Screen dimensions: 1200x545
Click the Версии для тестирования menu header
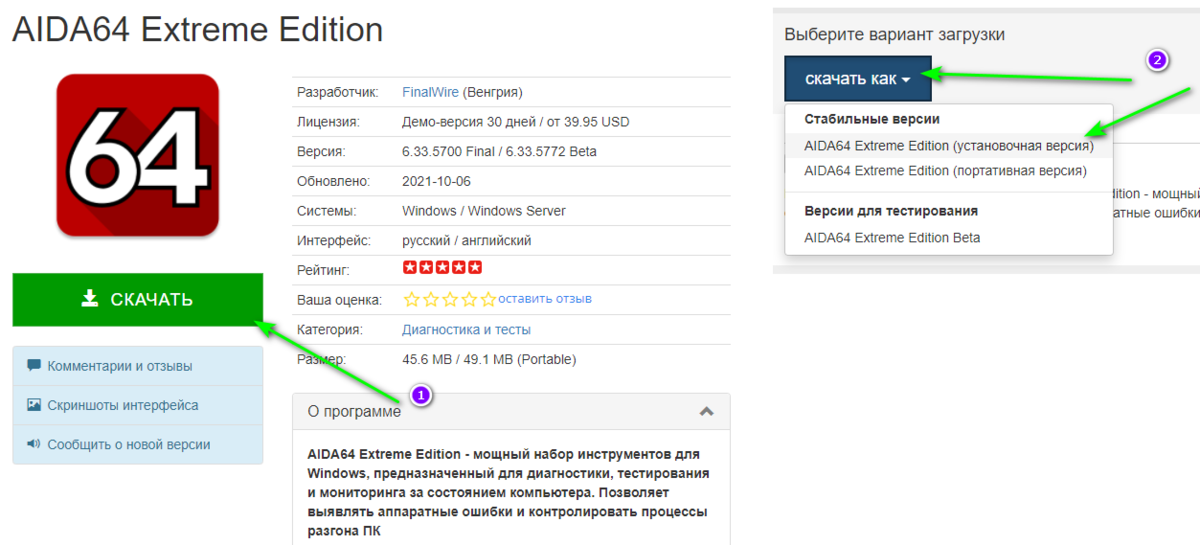coord(891,211)
